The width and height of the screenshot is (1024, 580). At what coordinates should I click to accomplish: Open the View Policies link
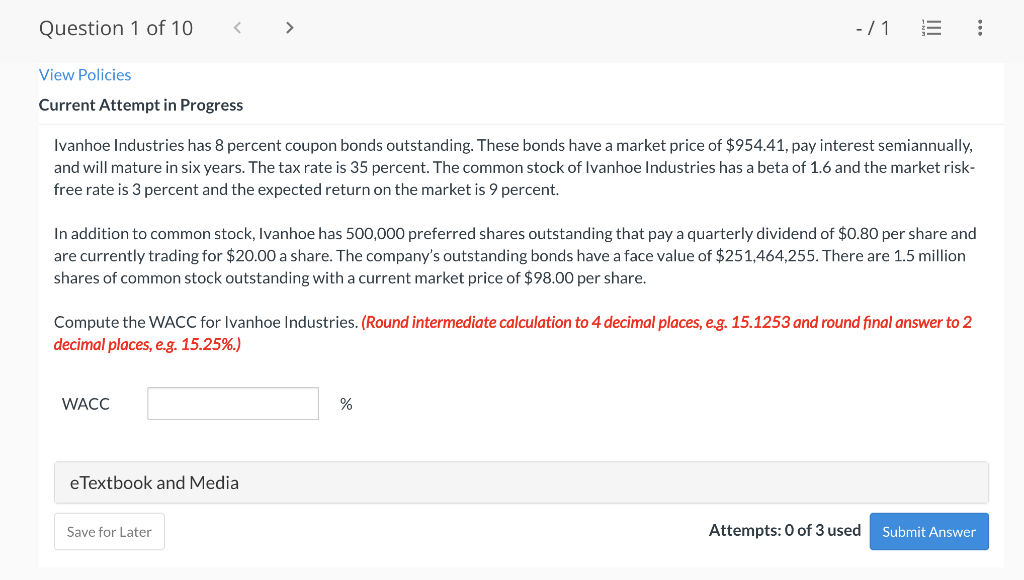85,75
